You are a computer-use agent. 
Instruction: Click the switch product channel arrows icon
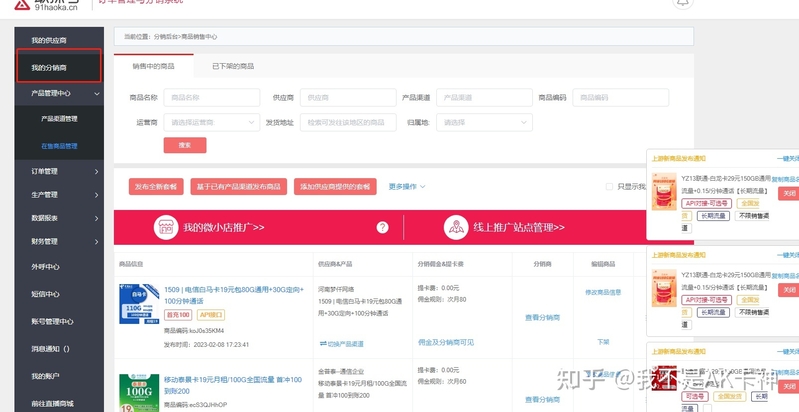click(323, 344)
